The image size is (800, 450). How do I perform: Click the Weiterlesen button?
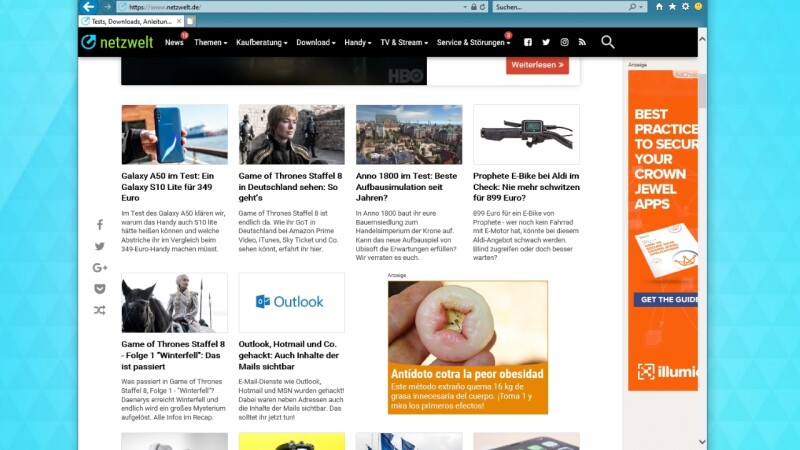click(537, 65)
